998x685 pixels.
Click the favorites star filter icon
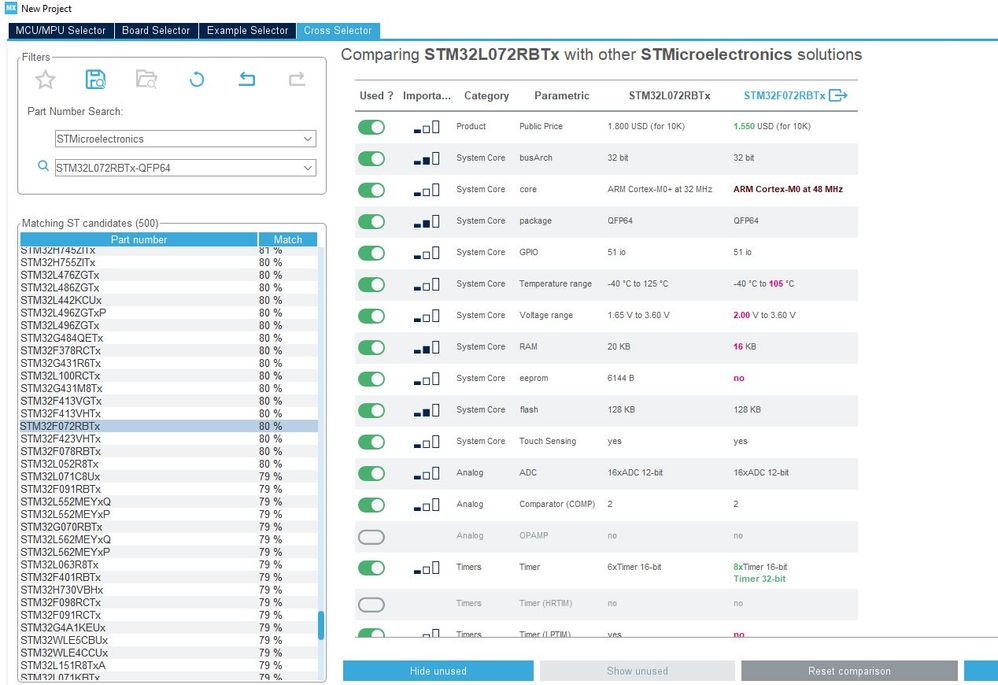[45, 80]
